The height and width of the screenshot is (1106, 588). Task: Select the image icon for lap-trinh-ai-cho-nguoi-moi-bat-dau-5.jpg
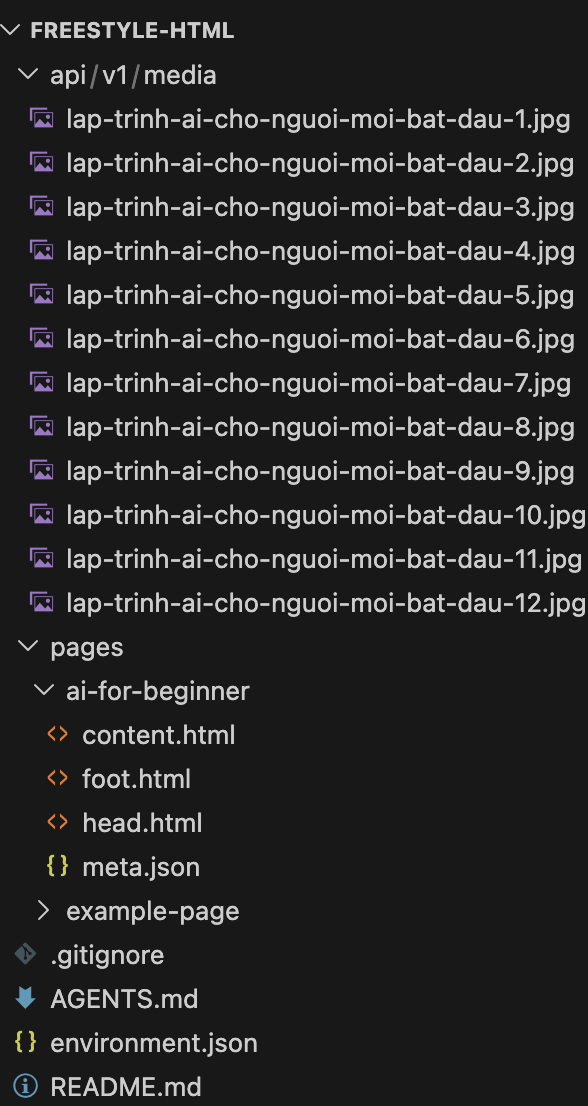pos(41,295)
